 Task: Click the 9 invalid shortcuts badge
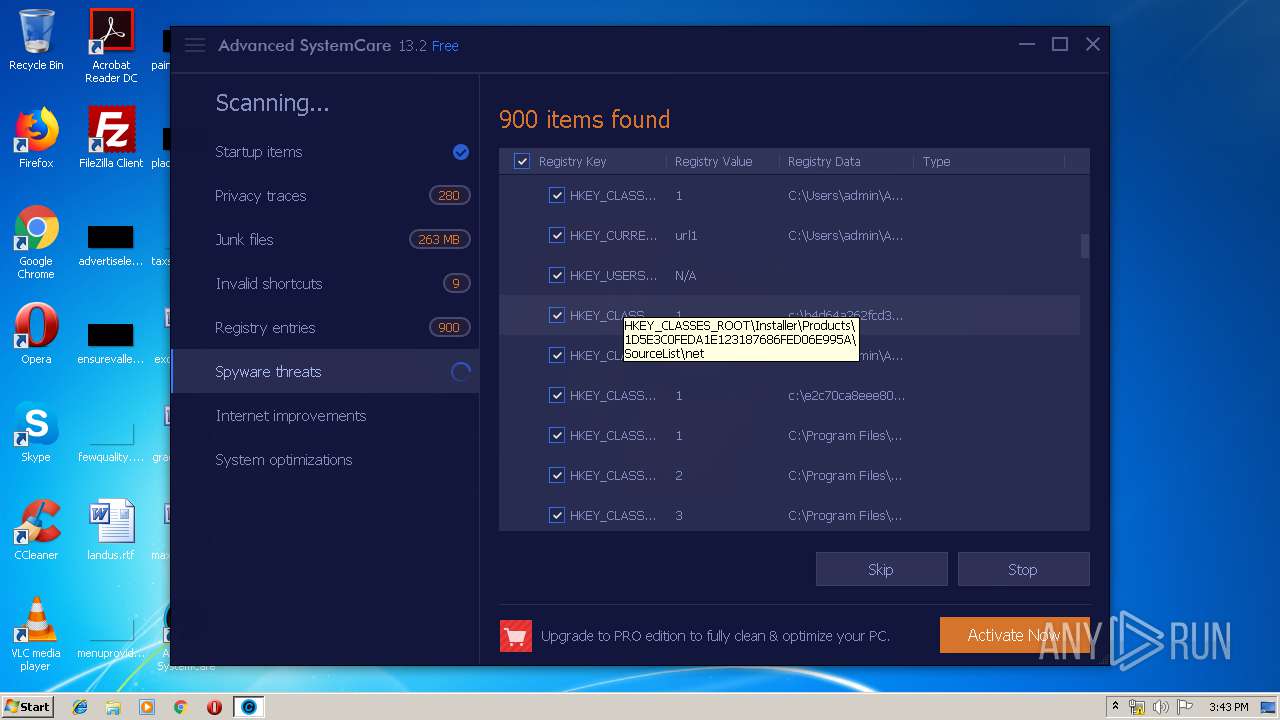(x=456, y=284)
